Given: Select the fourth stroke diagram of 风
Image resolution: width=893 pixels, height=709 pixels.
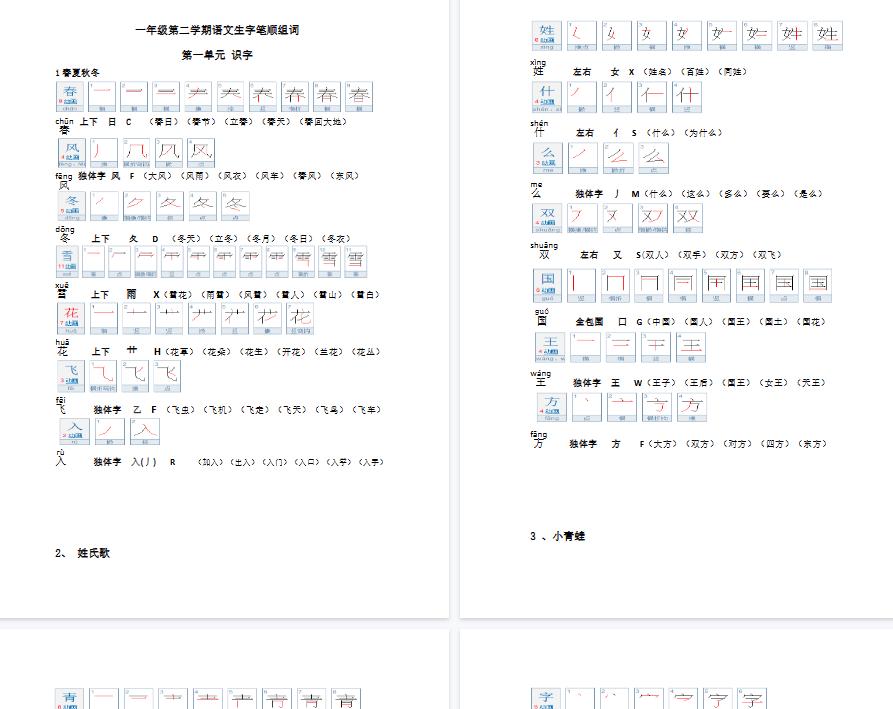Looking at the screenshot, I should (x=199, y=152).
